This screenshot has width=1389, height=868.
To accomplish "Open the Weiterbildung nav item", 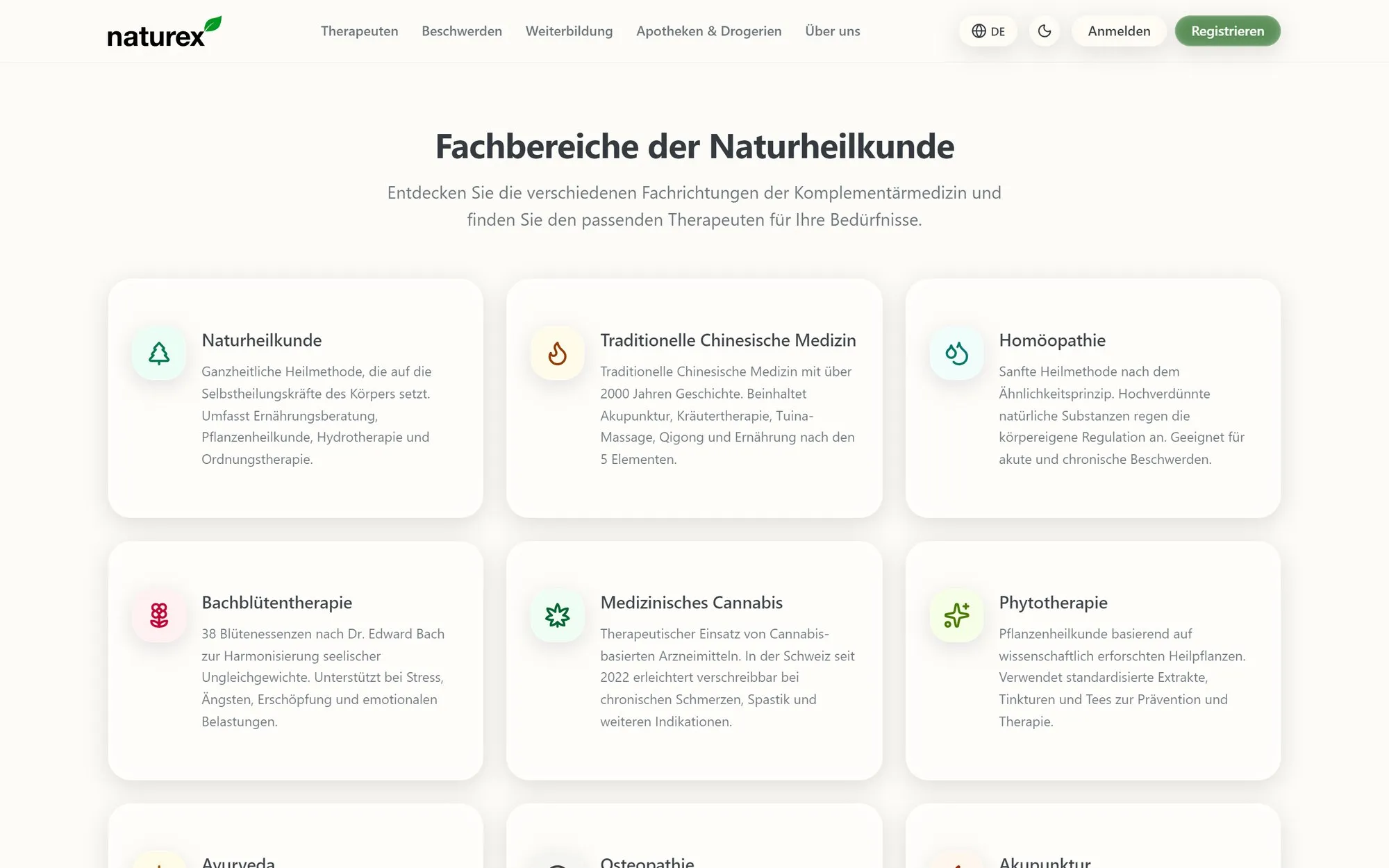I will click(x=569, y=31).
